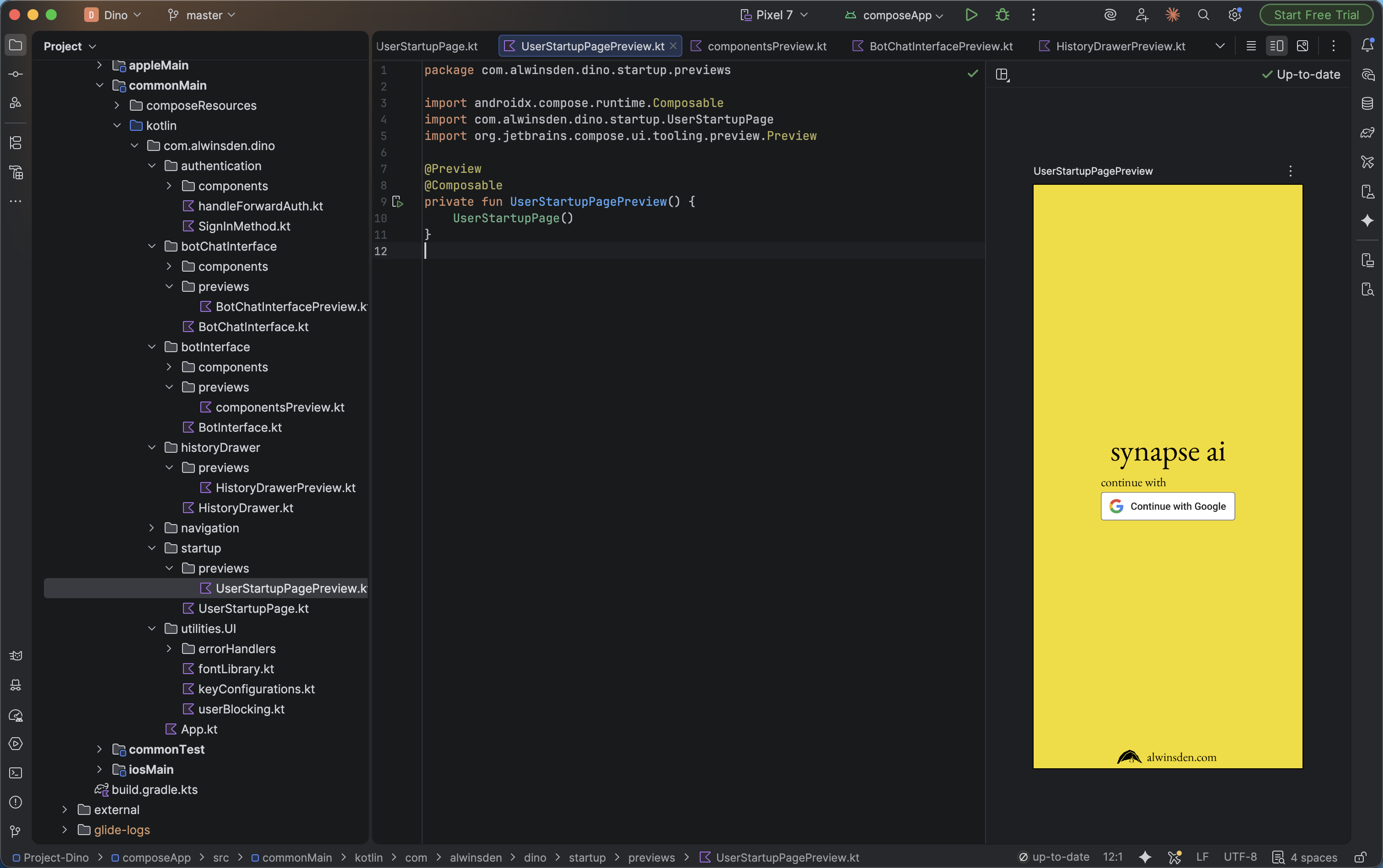Click run gutter icon on line 9

click(397, 202)
